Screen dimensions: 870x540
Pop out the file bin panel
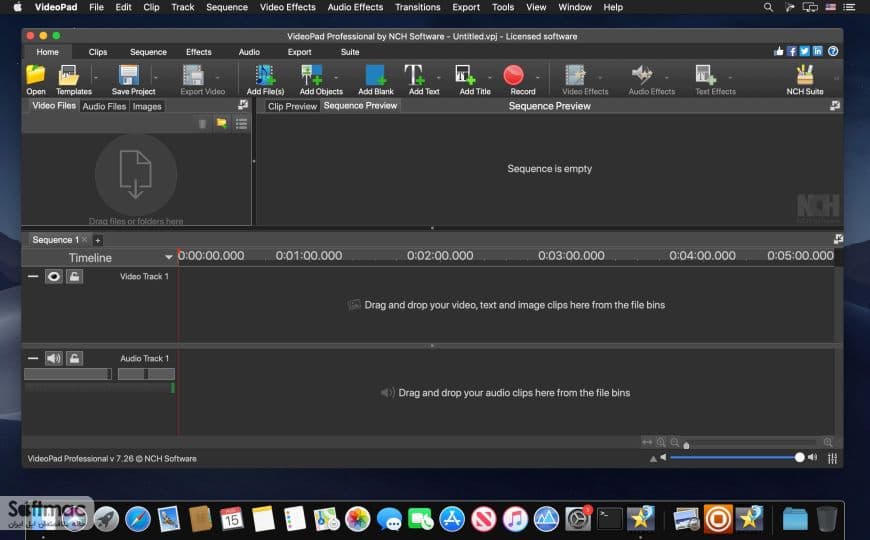242,104
